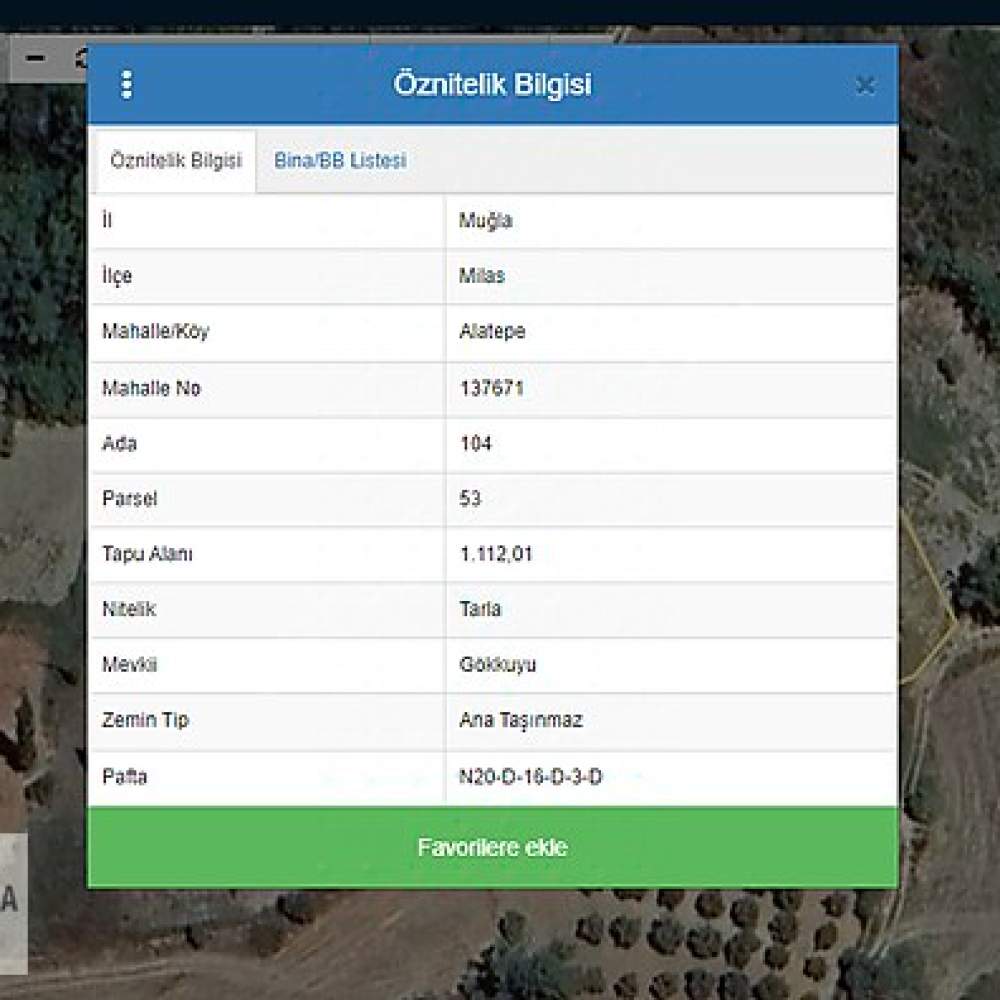Click the 'Parsel' label

click(x=129, y=498)
